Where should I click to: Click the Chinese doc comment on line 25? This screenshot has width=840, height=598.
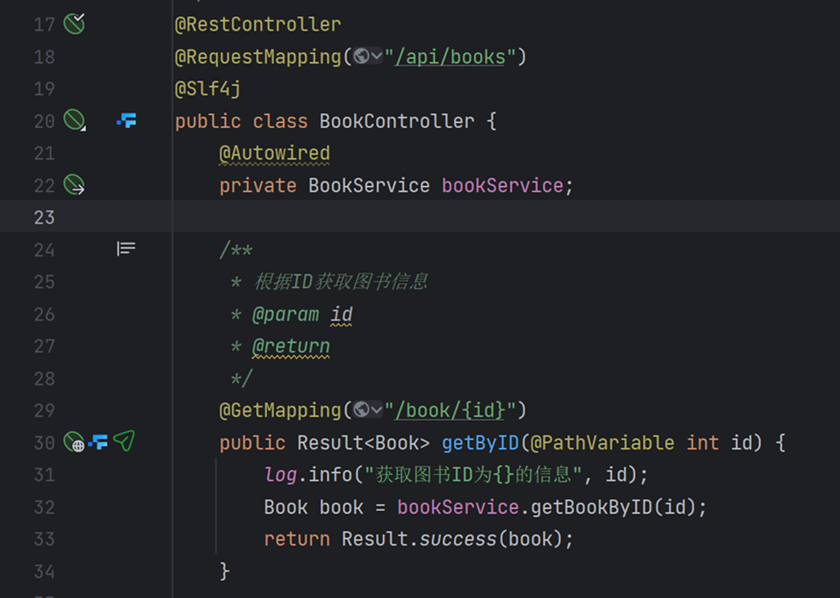click(x=341, y=281)
